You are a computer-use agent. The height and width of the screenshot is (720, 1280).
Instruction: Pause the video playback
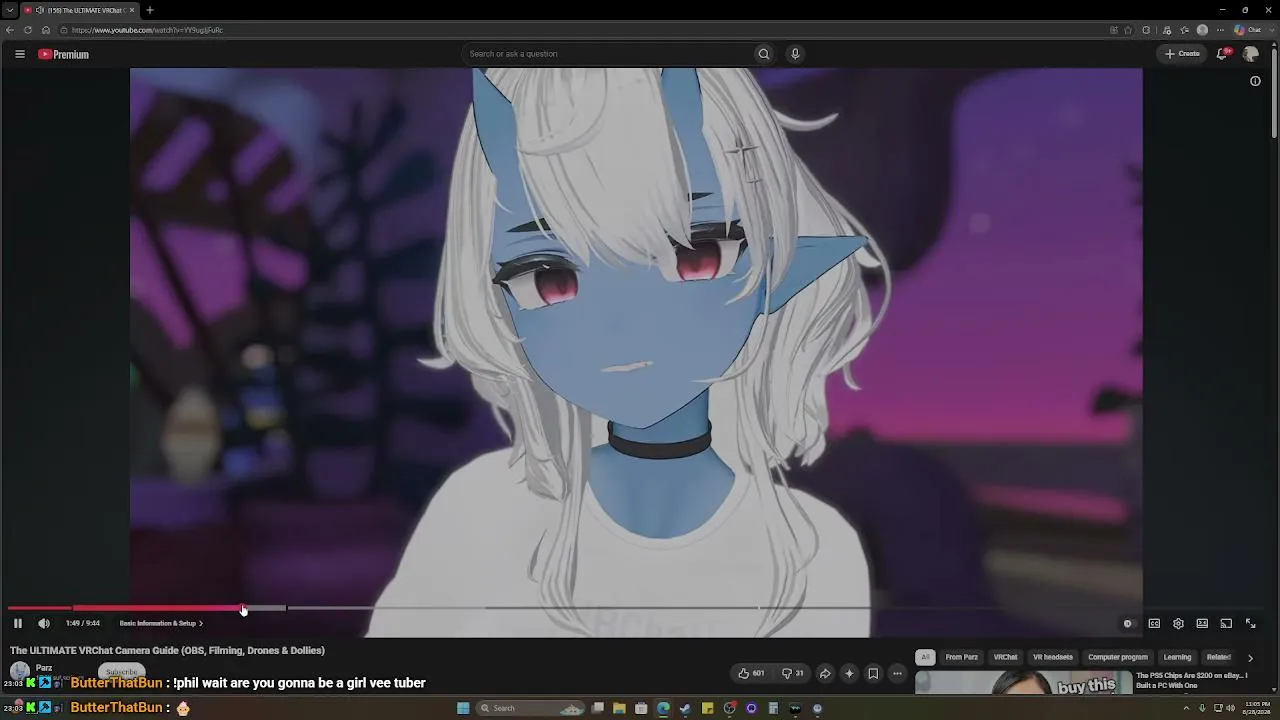pos(18,623)
